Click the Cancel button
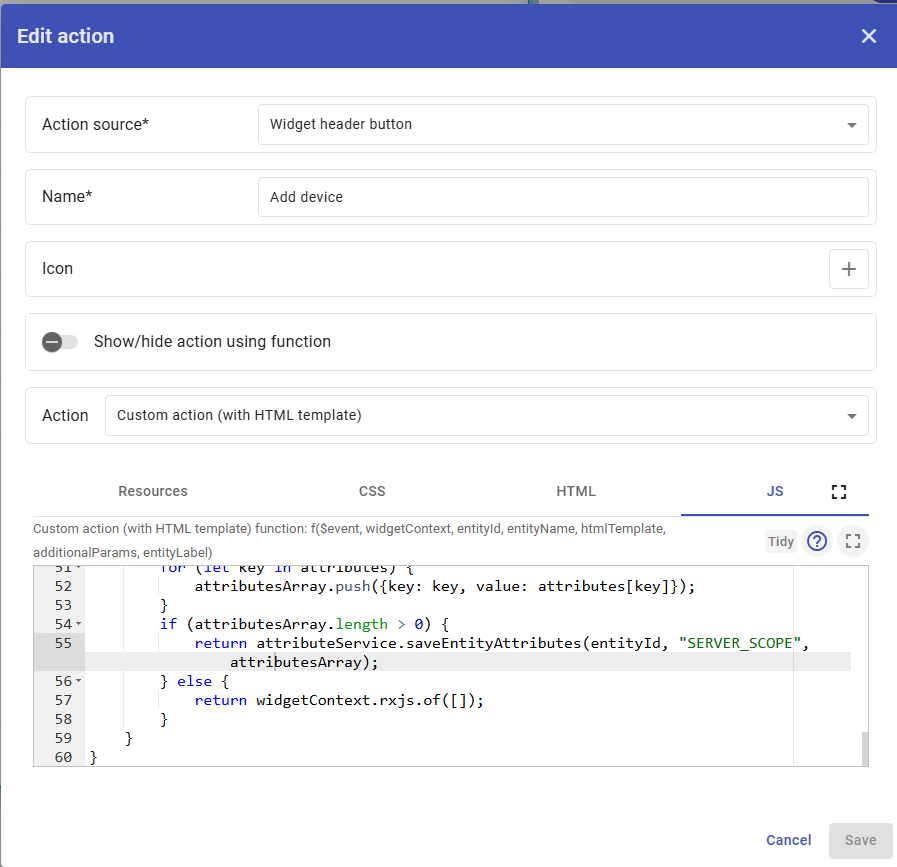897x867 pixels. click(x=788, y=840)
